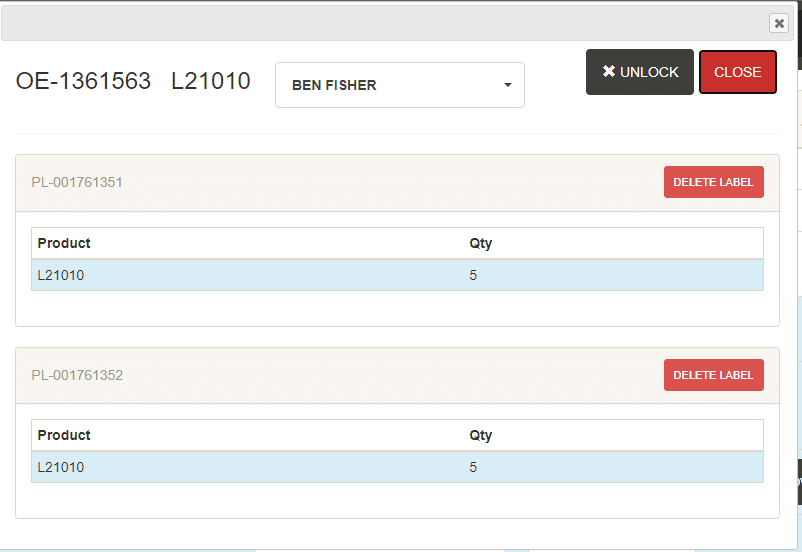Click the X icon inside the UNLOCK button
This screenshot has height=552, width=802.
point(608,72)
